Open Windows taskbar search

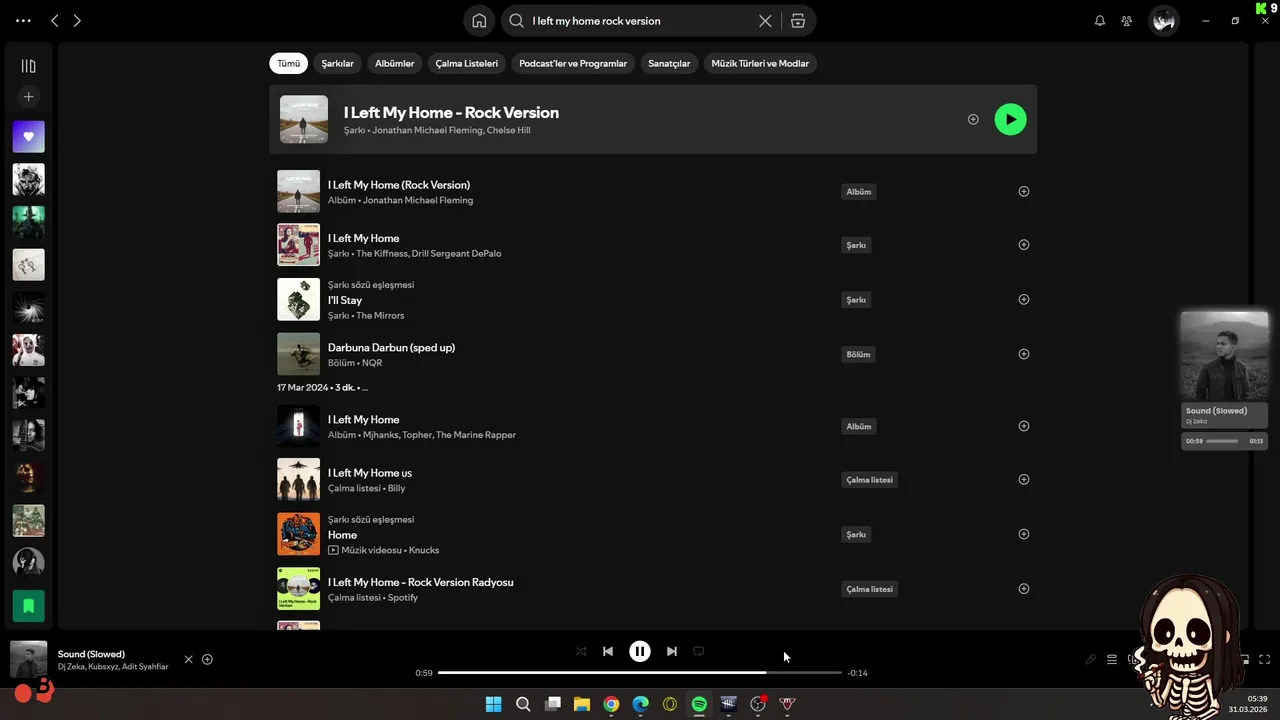pos(523,704)
